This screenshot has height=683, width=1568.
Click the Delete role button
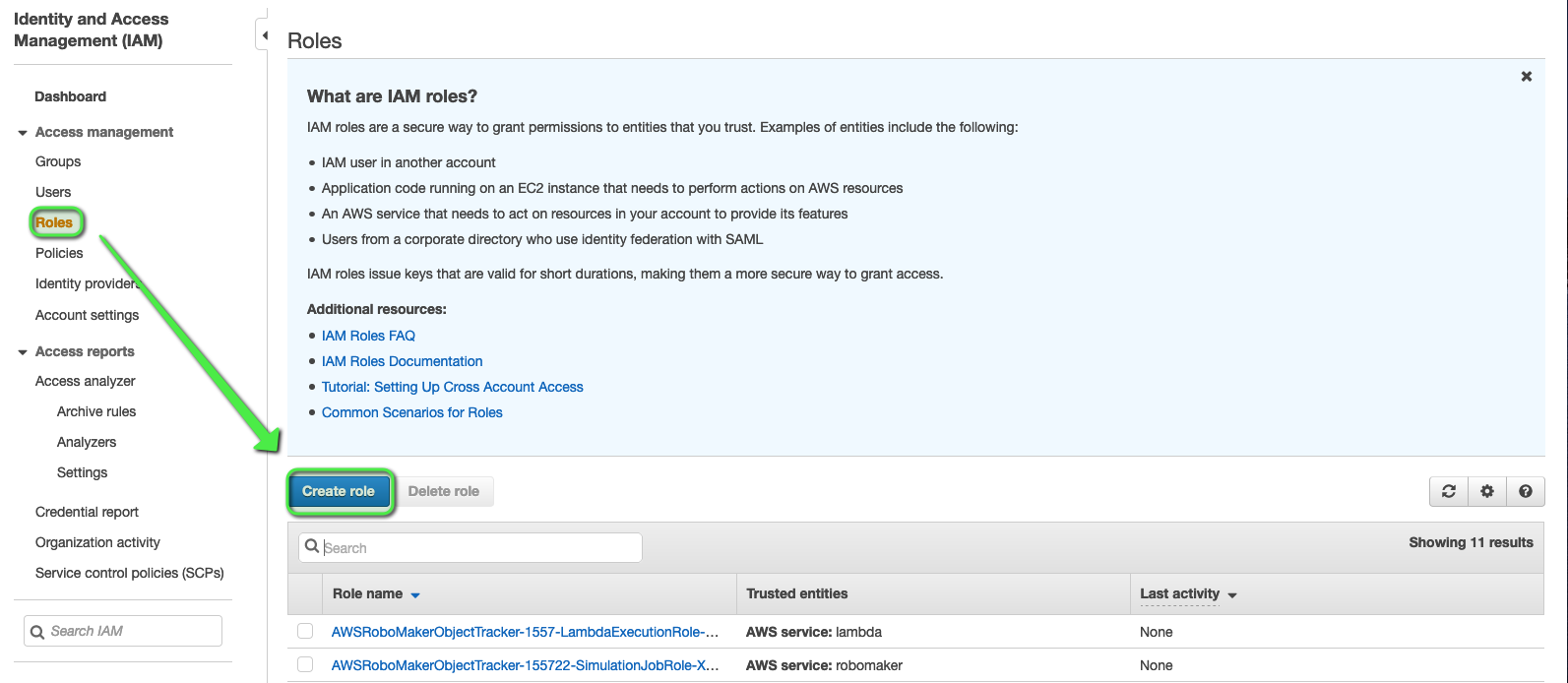[x=444, y=491]
